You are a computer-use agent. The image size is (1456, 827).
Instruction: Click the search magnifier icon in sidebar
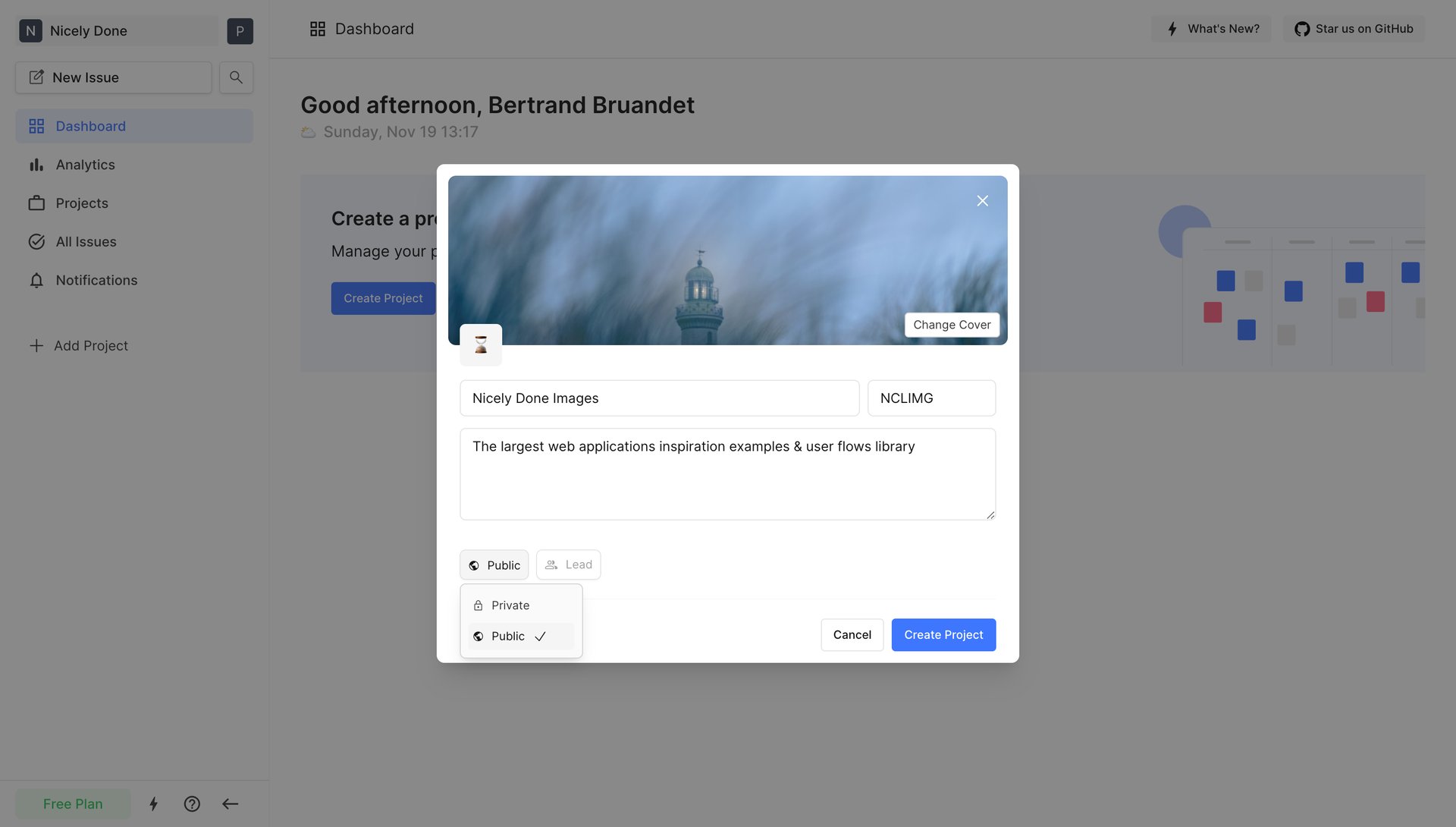(236, 77)
